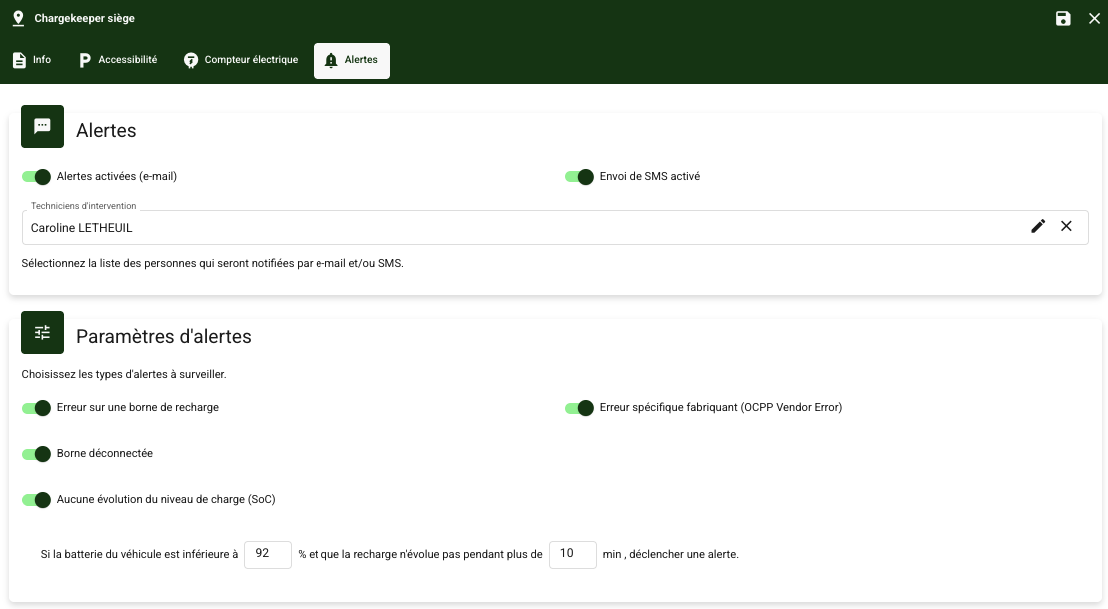This screenshot has width=1108, height=609.
Task: Disable the Borne déconnectée alert
Action: click(x=37, y=454)
